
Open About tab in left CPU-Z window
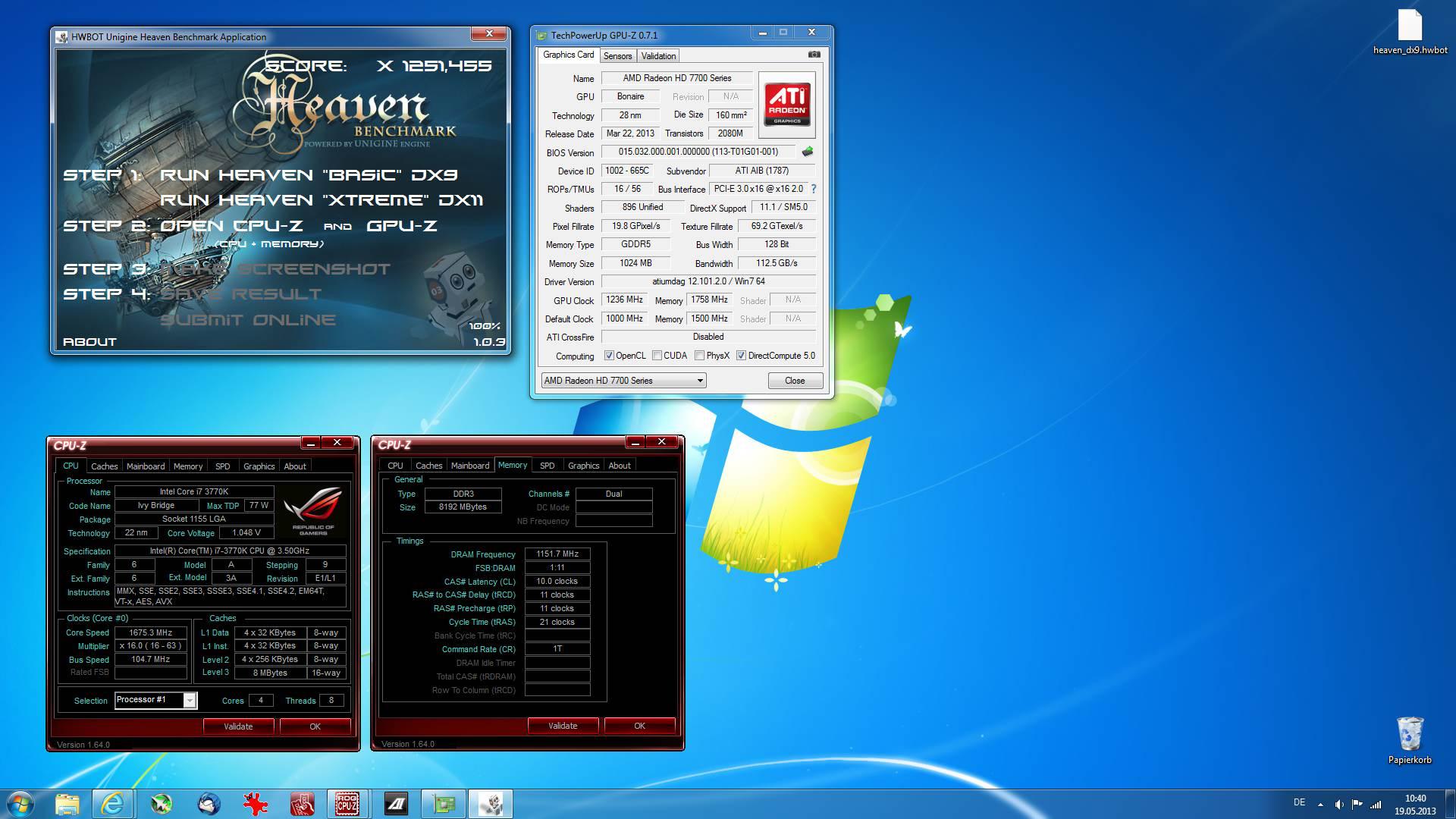(295, 466)
